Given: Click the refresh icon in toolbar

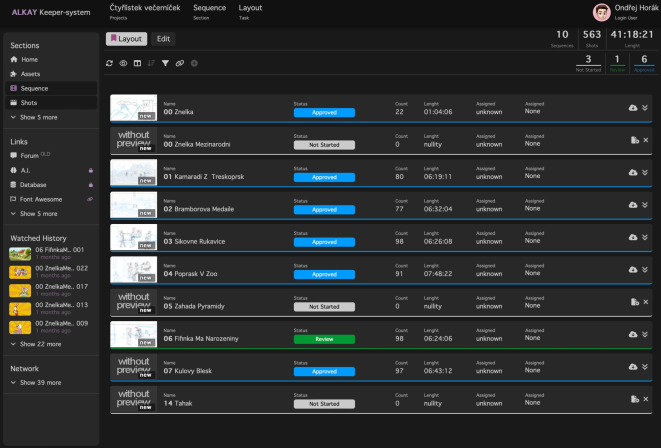Looking at the screenshot, I should (x=110, y=63).
